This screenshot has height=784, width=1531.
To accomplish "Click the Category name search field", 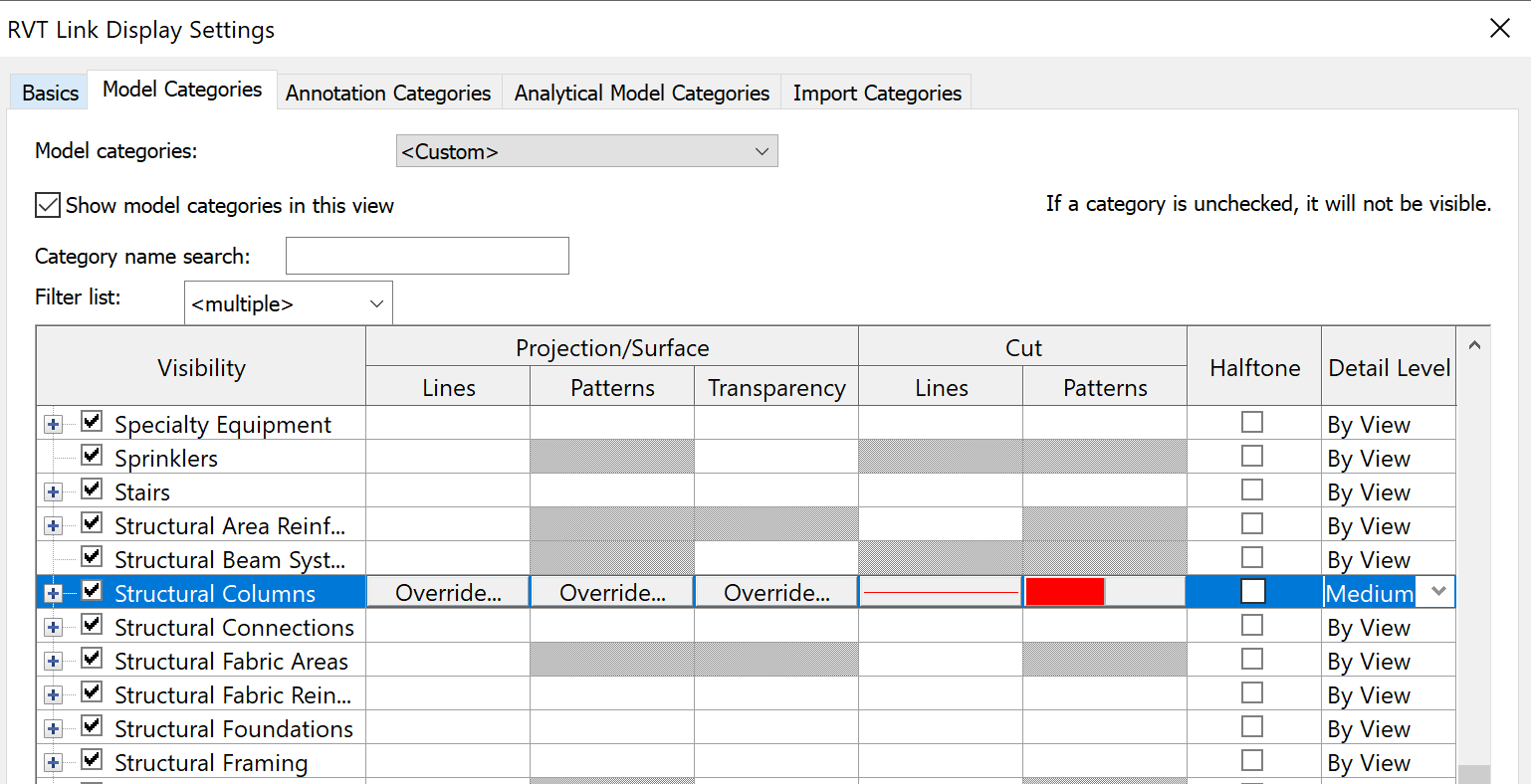I will (x=427, y=256).
